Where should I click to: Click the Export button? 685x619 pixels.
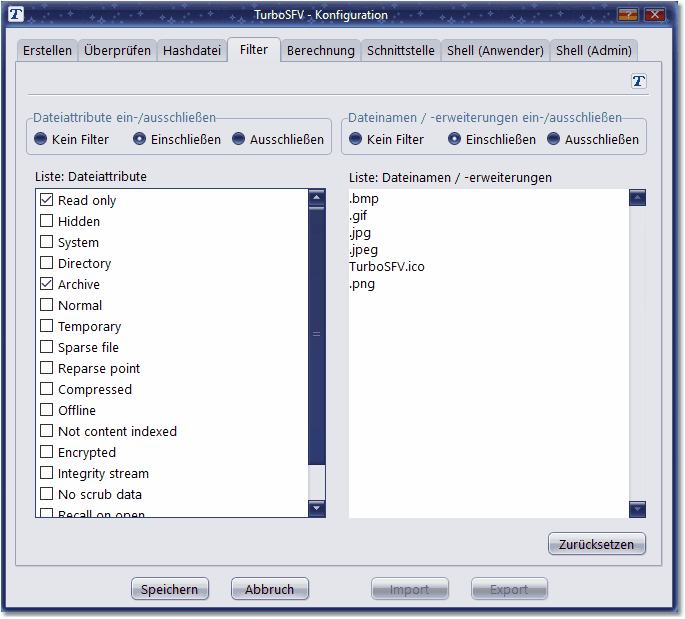509,589
